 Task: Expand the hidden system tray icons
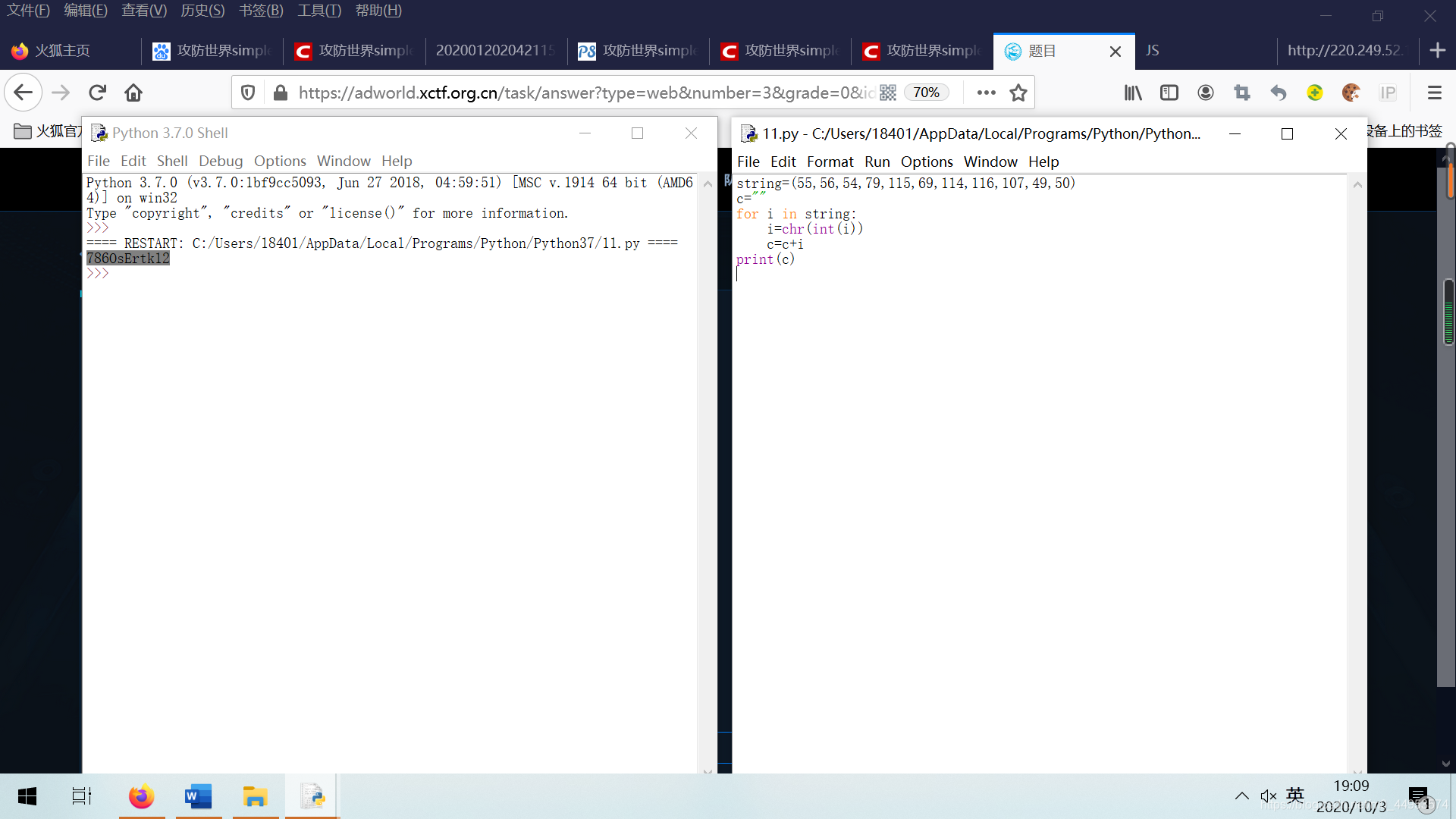(x=1241, y=795)
